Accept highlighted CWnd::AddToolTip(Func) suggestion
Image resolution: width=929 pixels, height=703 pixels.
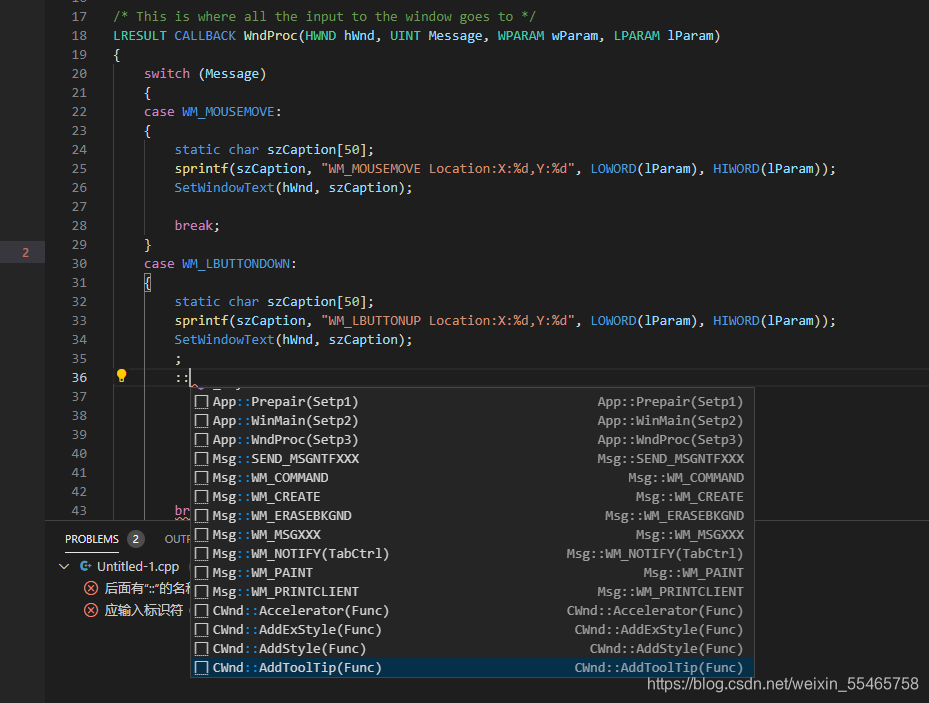[472, 667]
